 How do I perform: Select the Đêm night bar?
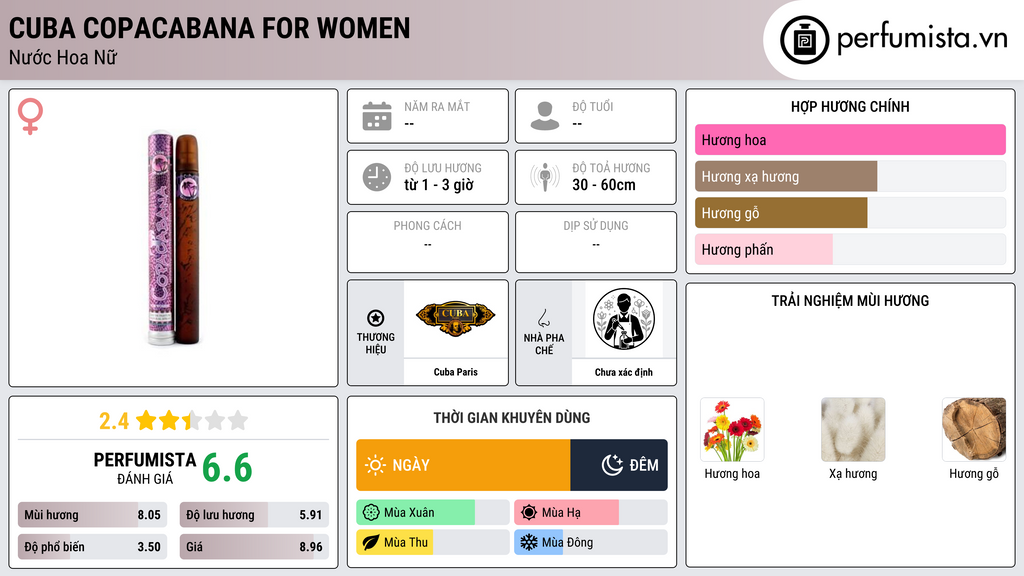click(x=618, y=465)
